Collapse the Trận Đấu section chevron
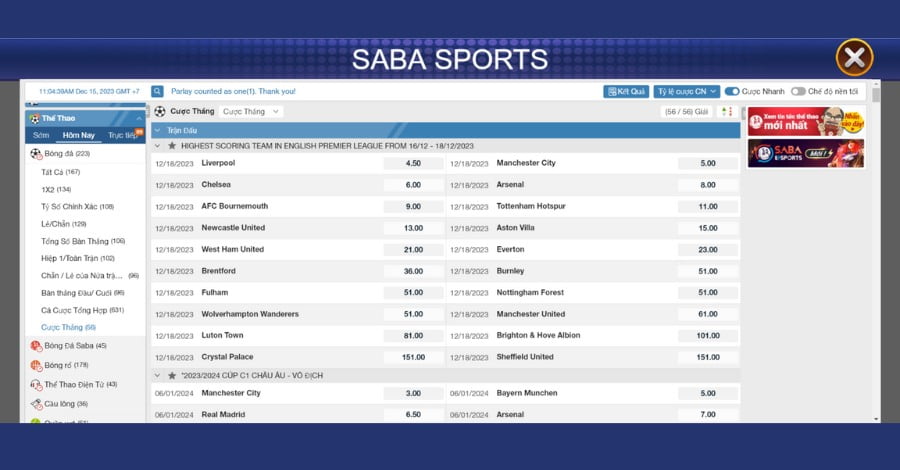 pos(157,130)
